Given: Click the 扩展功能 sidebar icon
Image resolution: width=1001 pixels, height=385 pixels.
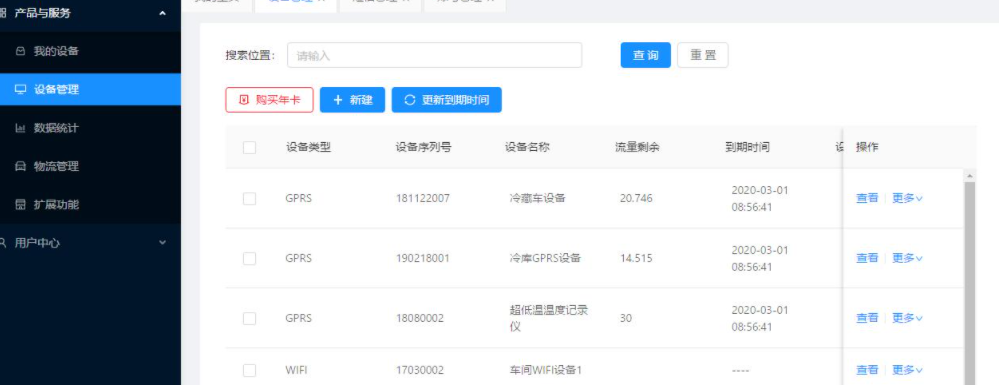Looking at the screenshot, I should pos(20,205).
